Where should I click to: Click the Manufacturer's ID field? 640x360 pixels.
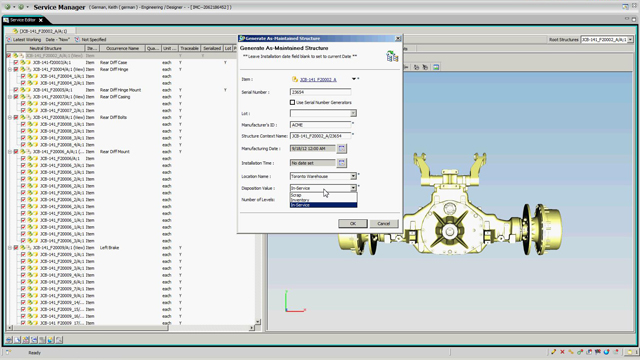320,125
